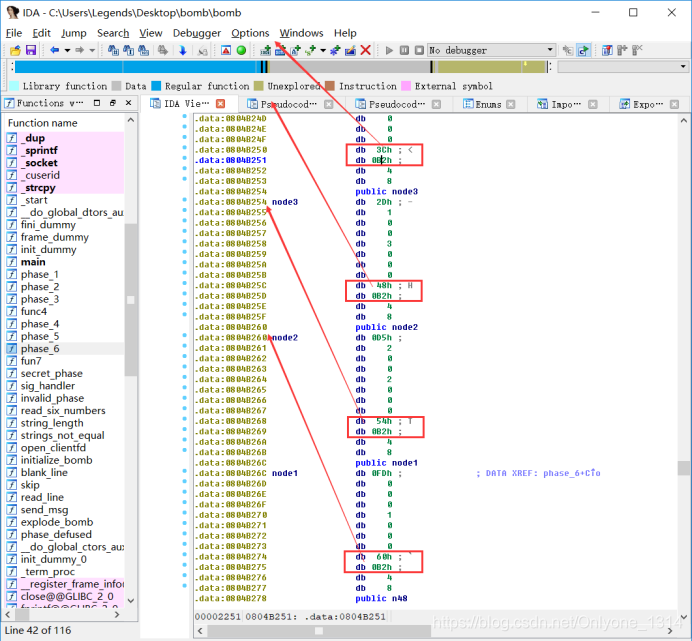Click the third binoculars search icon

point(143,50)
